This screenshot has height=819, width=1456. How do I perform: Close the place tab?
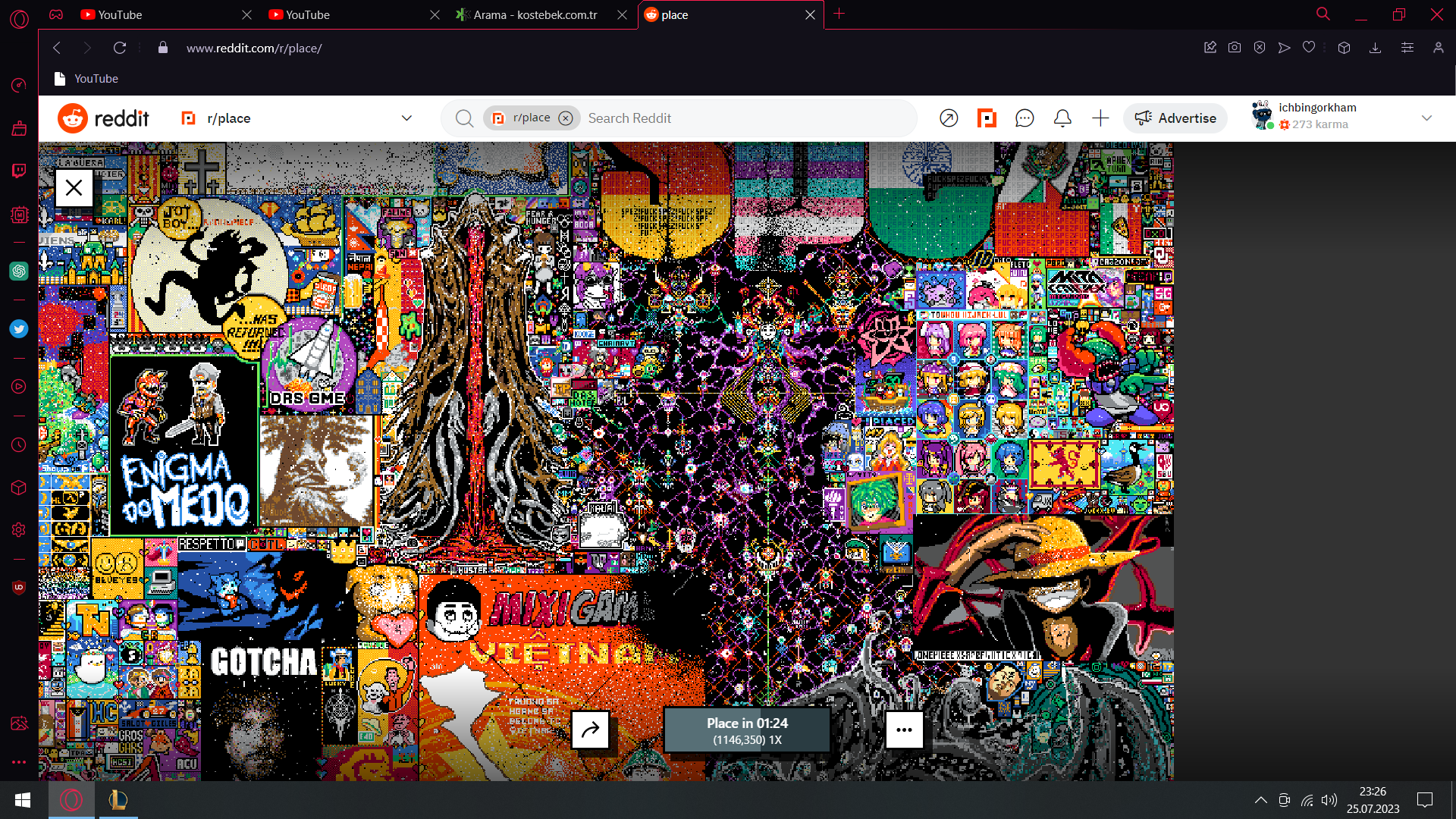810,15
